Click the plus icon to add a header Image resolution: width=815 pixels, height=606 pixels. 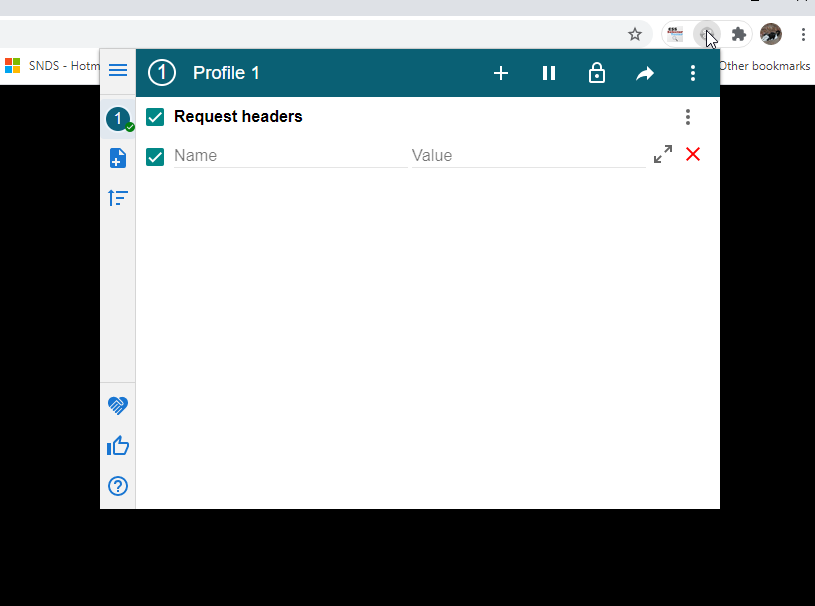coord(501,73)
